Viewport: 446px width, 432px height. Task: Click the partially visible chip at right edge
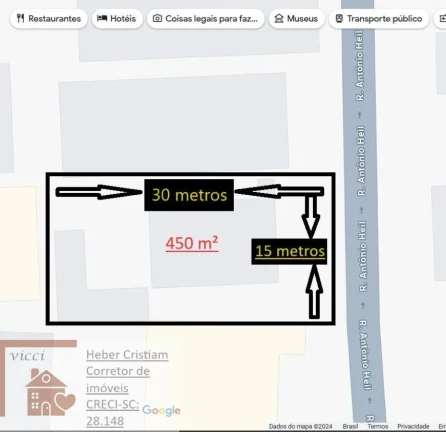coord(440,18)
